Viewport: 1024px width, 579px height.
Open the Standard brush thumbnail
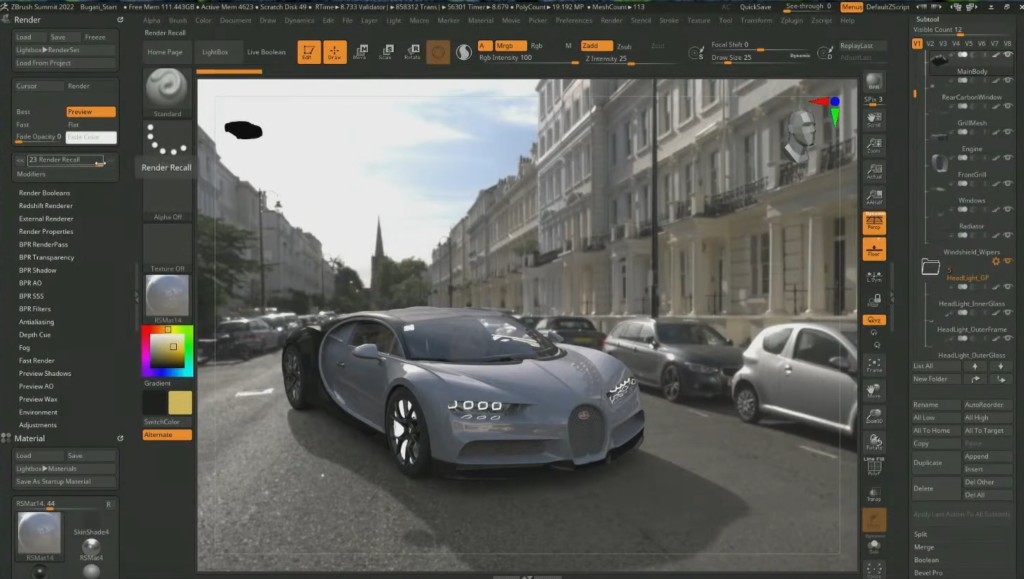pyautogui.click(x=167, y=89)
